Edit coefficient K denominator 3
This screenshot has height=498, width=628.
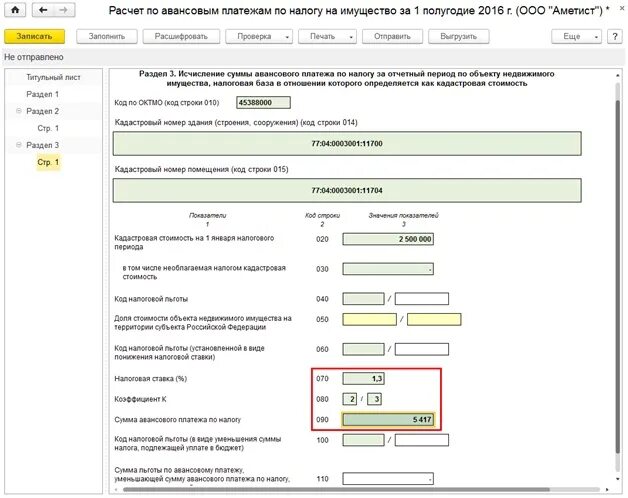374,399
